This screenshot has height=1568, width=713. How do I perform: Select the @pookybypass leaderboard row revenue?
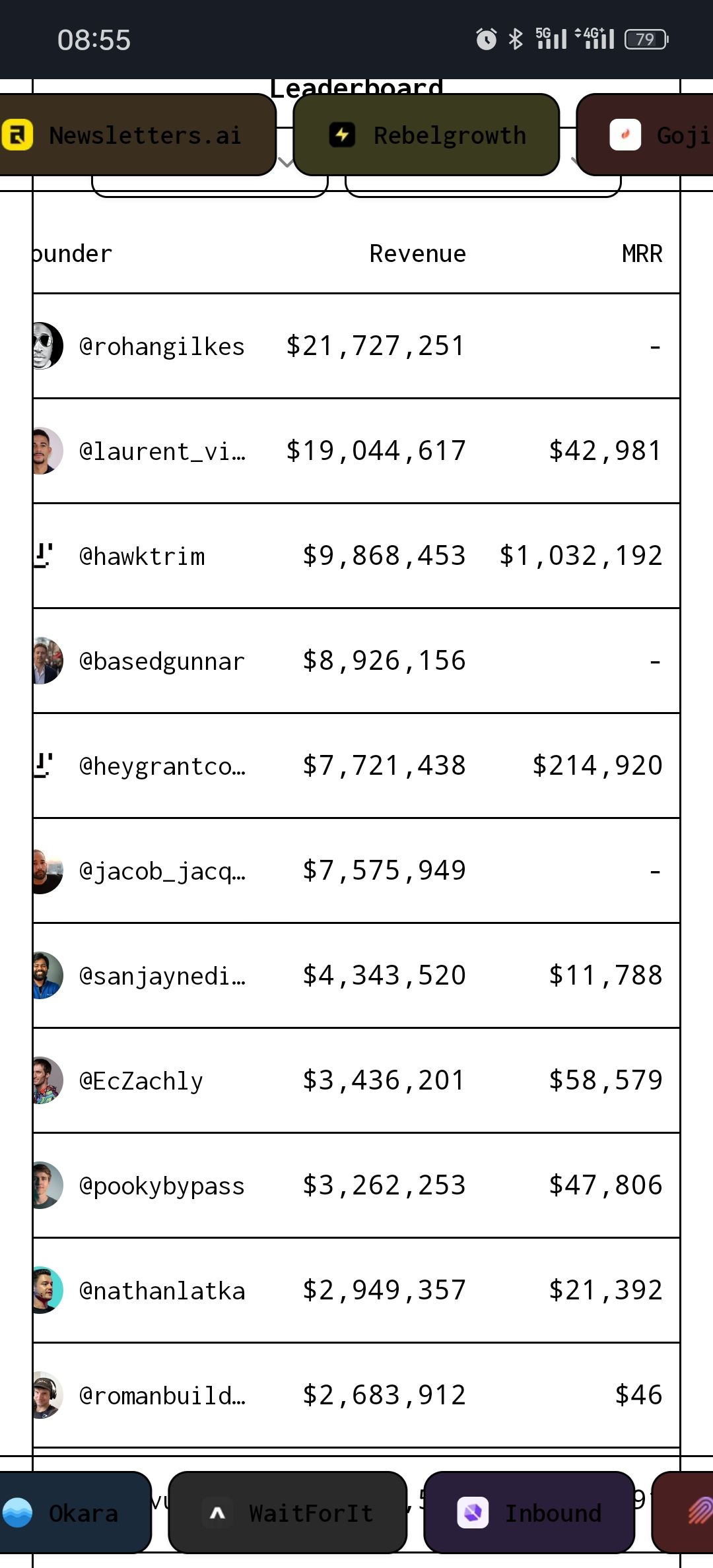click(x=384, y=1185)
